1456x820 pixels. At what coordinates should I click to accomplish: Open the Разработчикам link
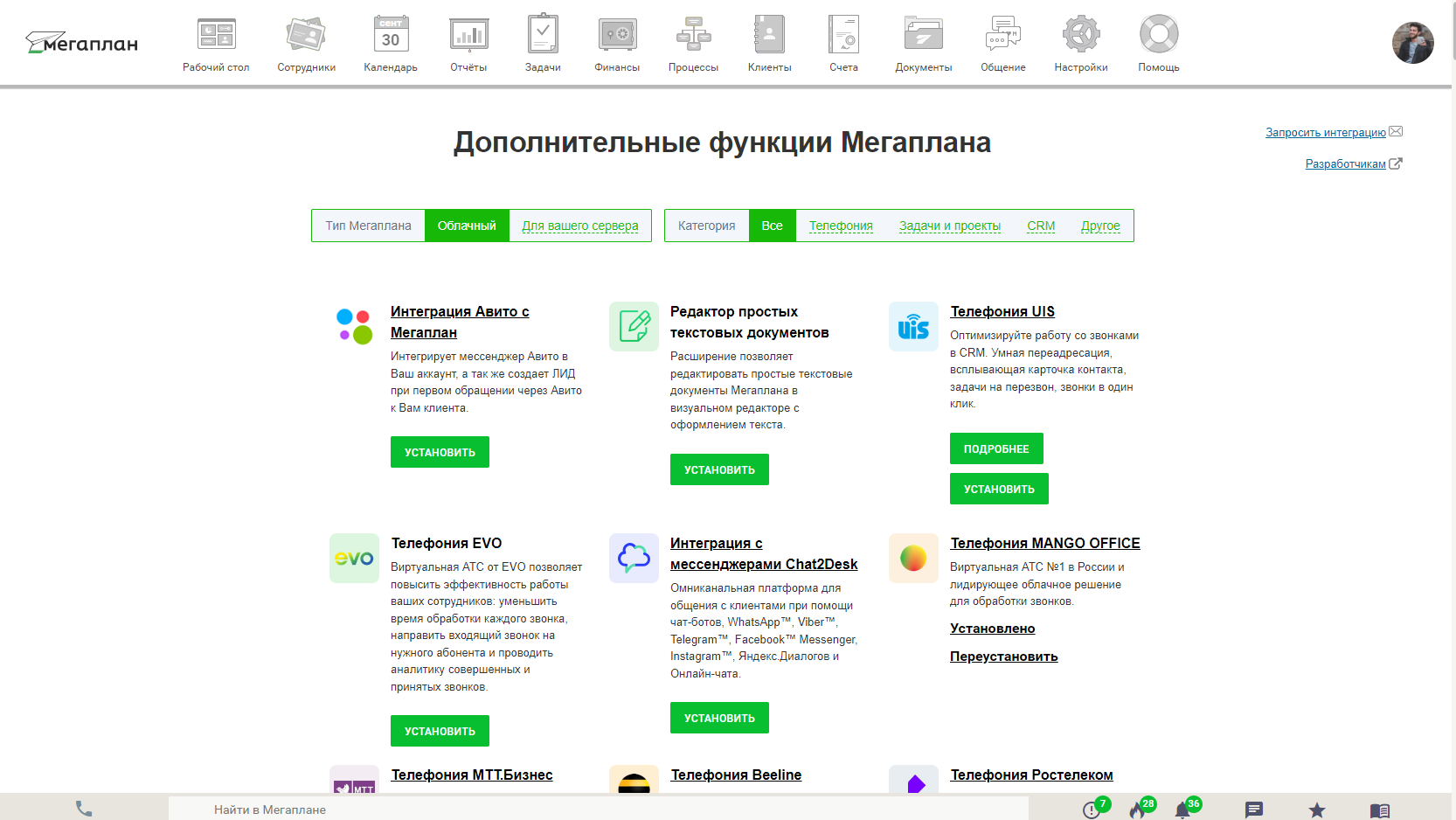[x=1346, y=163]
